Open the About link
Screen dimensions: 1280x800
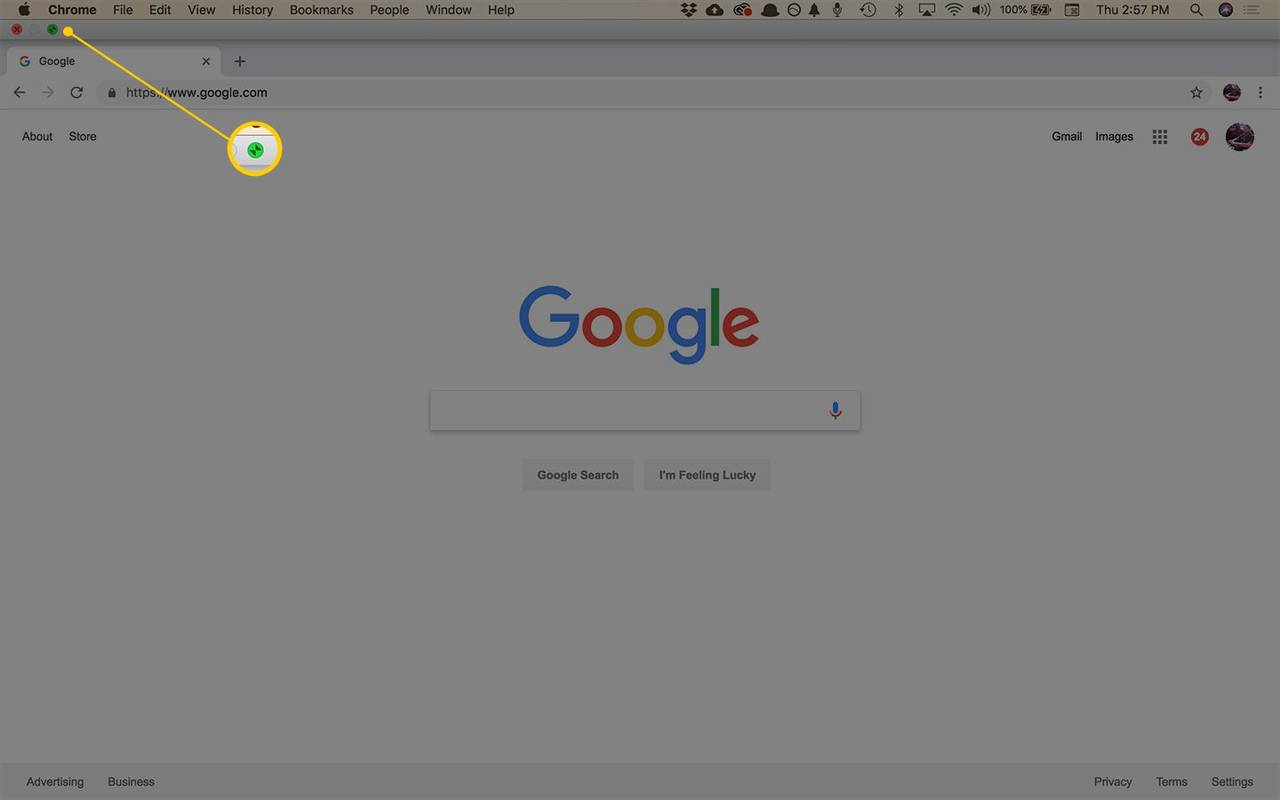pyautogui.click(x=37, y=137)
